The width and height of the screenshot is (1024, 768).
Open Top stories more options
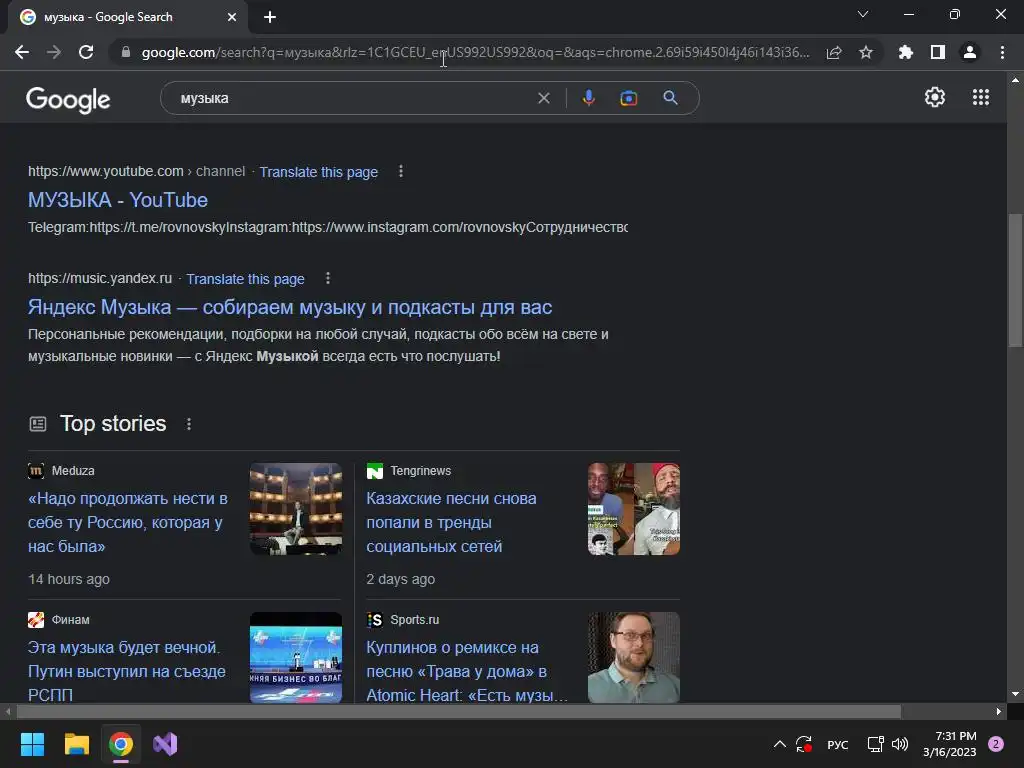(x=189, y=424)
